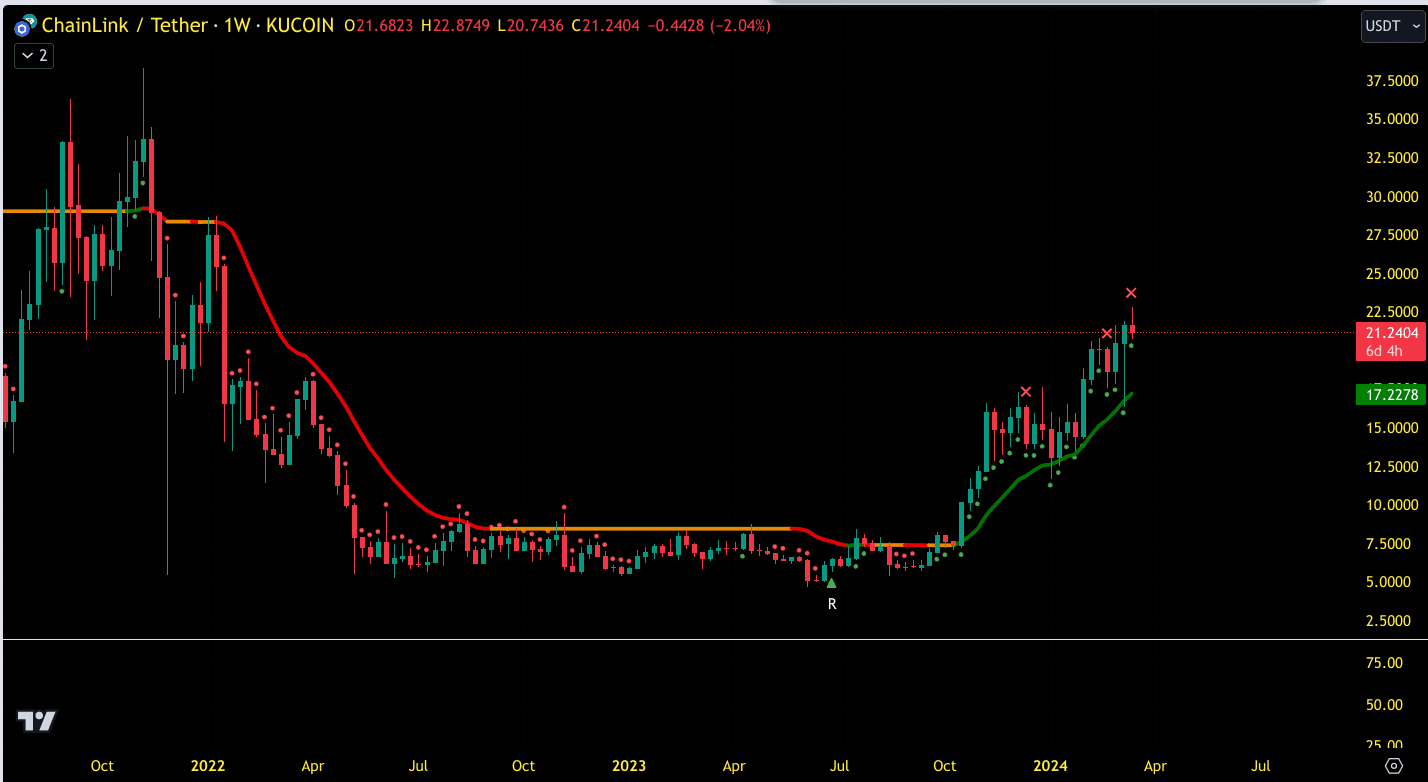Image resolution: width=1428 pixels, height=782 pixels.
Task: Click the TradingView logo
Action: [x=37, y=720]
